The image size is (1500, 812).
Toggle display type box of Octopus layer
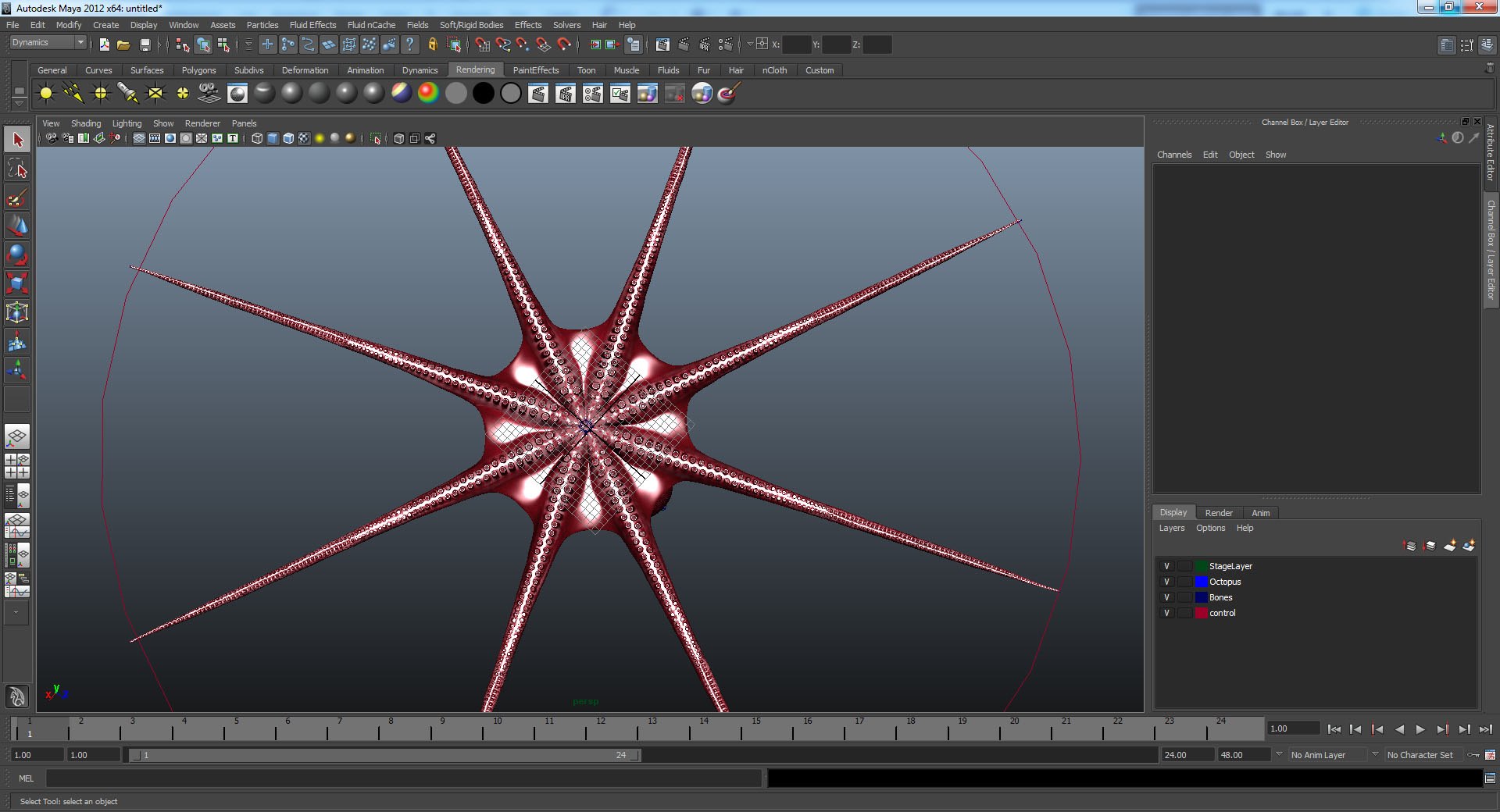(1184, 582)
